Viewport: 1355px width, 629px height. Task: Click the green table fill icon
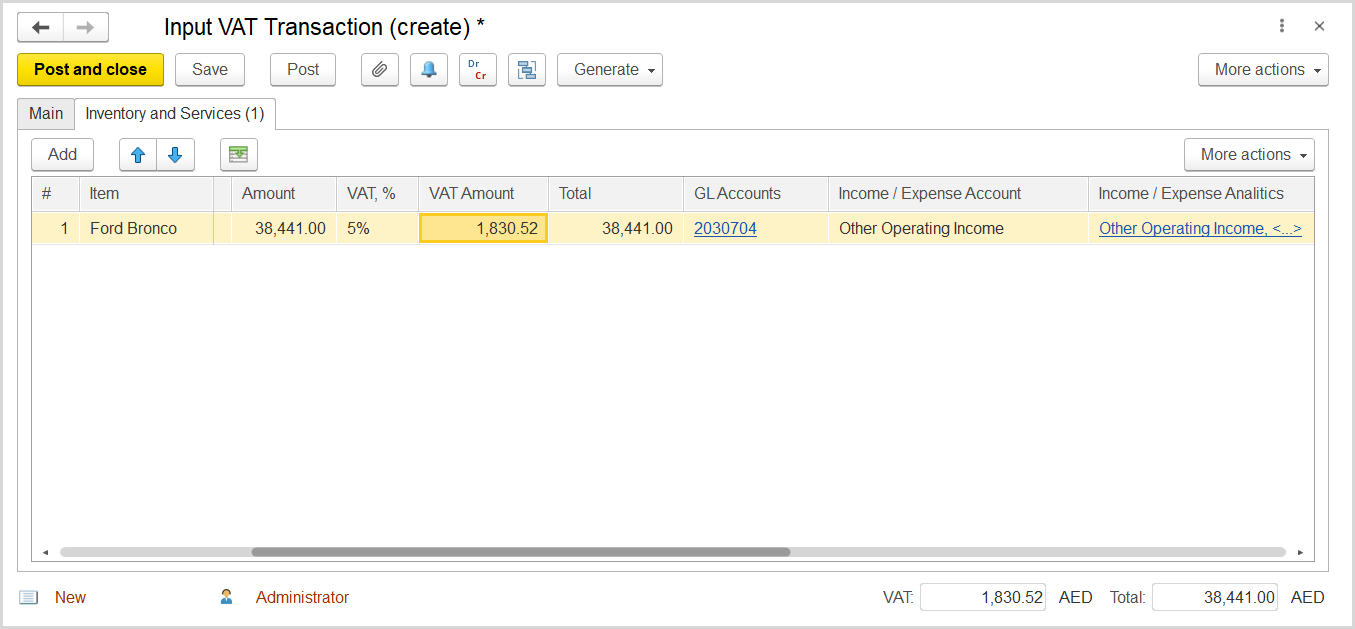(x=239, y=155)
